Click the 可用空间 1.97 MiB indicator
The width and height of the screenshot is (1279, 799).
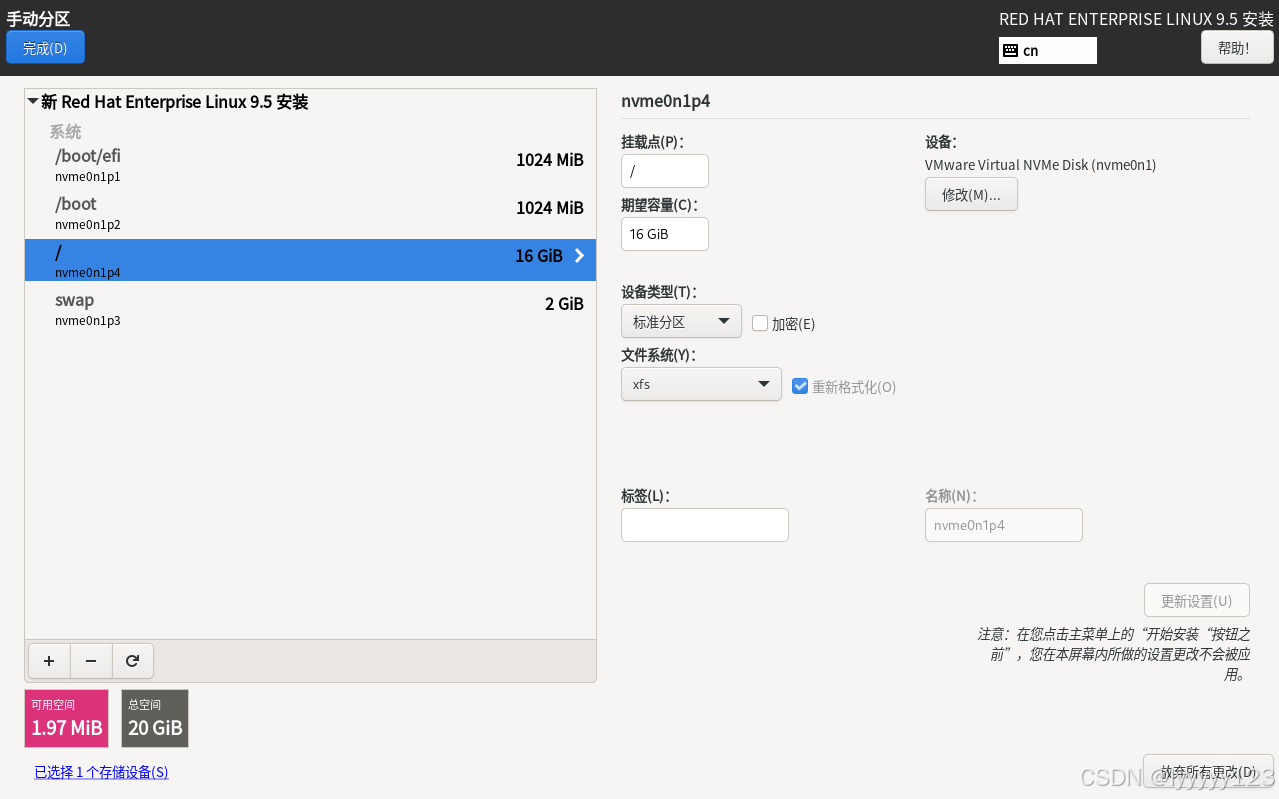coord(66,718)
